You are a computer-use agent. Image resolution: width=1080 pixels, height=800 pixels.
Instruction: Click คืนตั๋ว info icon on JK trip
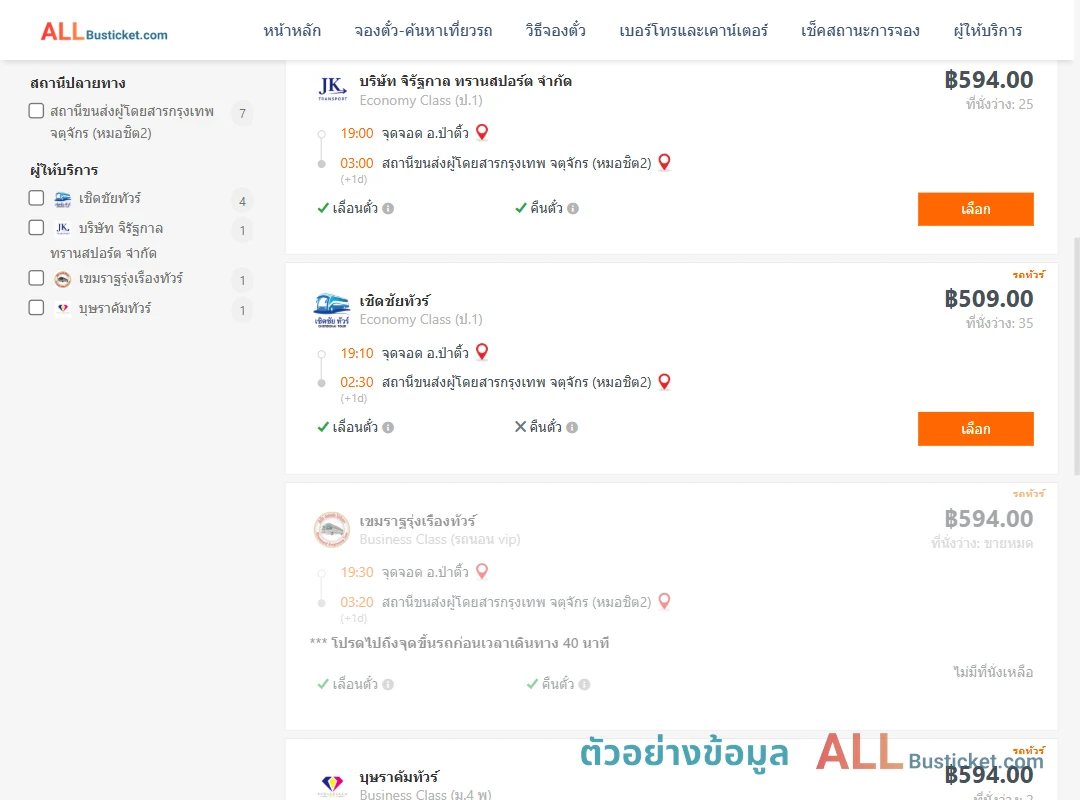click(x=573, y=208)
